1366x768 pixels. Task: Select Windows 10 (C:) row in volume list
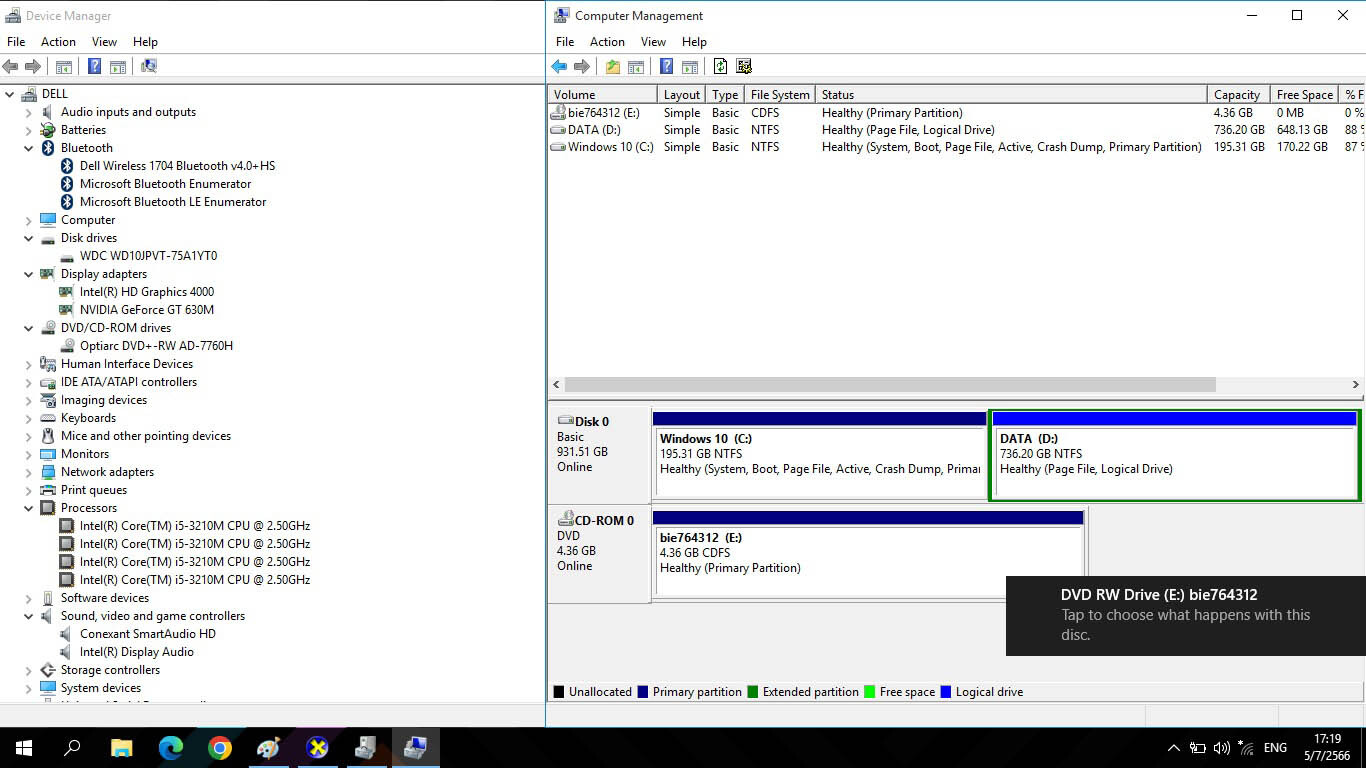955,147
